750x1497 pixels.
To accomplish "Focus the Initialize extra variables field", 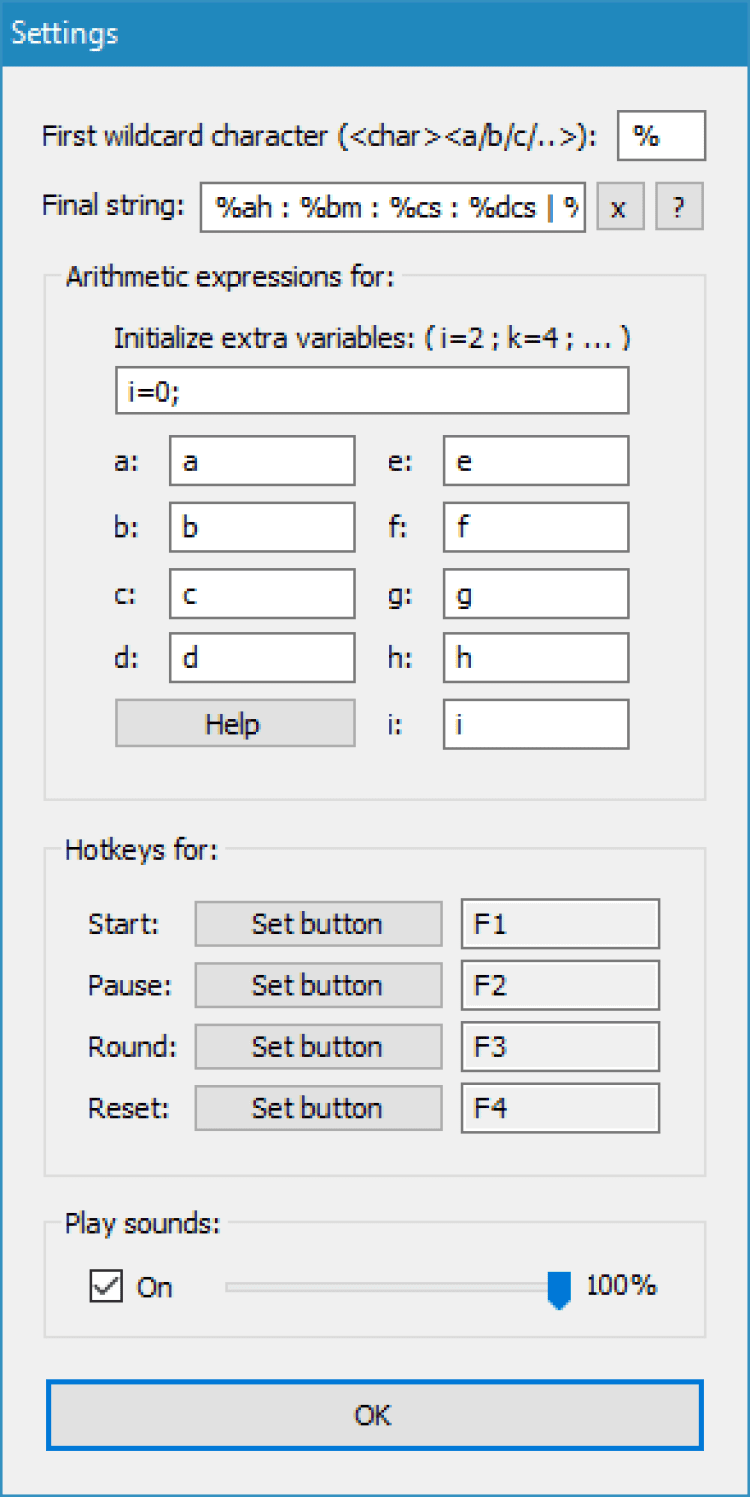I will pos(372,391).
